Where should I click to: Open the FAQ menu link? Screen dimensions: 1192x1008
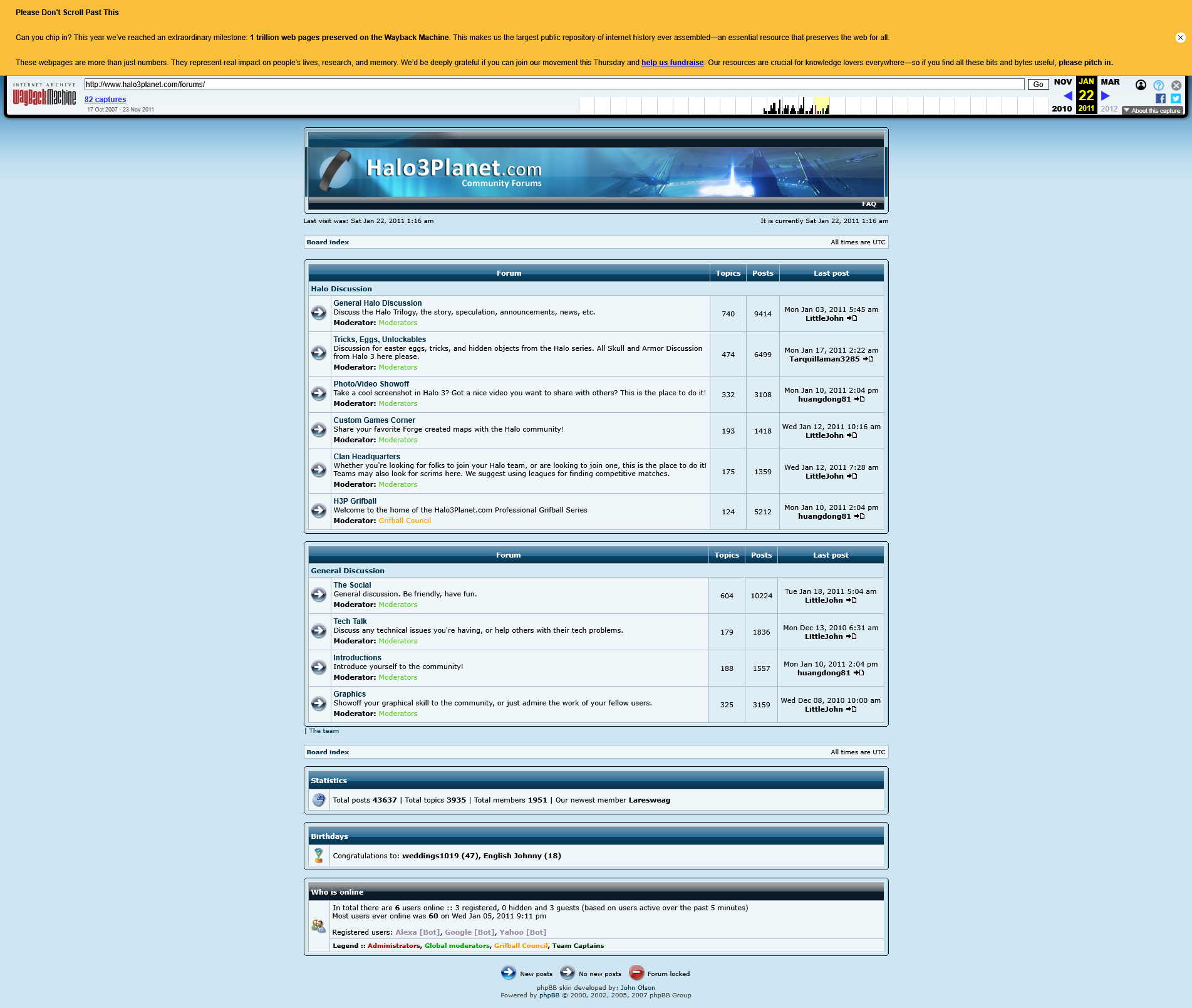pyautogui.click(x=869, y=204)
